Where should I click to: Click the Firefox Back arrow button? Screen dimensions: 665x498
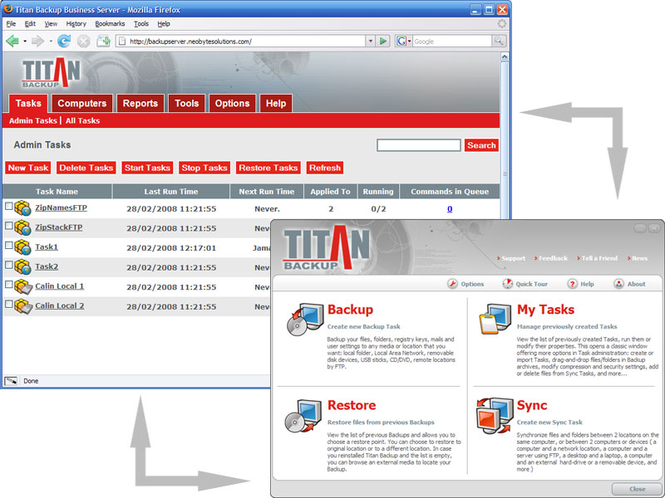(12, 41)
